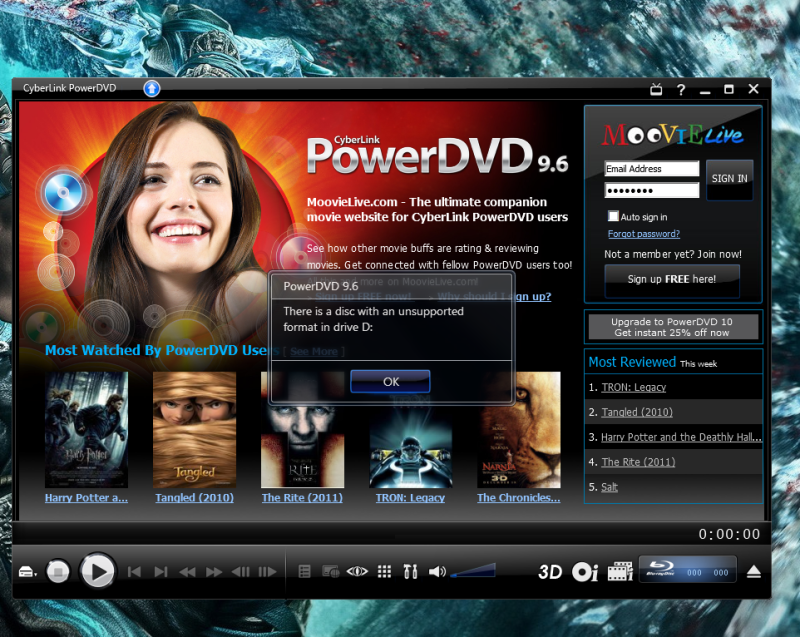Click Upgrade to PowerDVD 10 banner

click(673, 327)
